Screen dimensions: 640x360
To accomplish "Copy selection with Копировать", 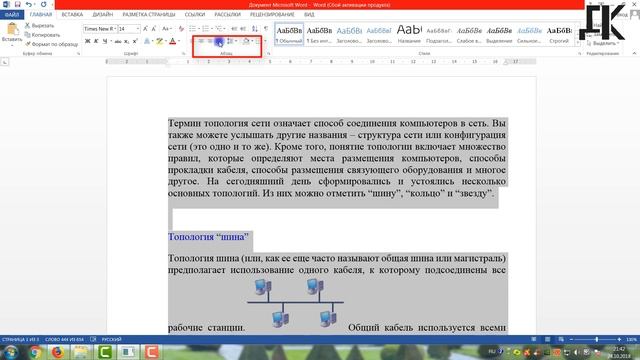I will (x=42, y=35).
